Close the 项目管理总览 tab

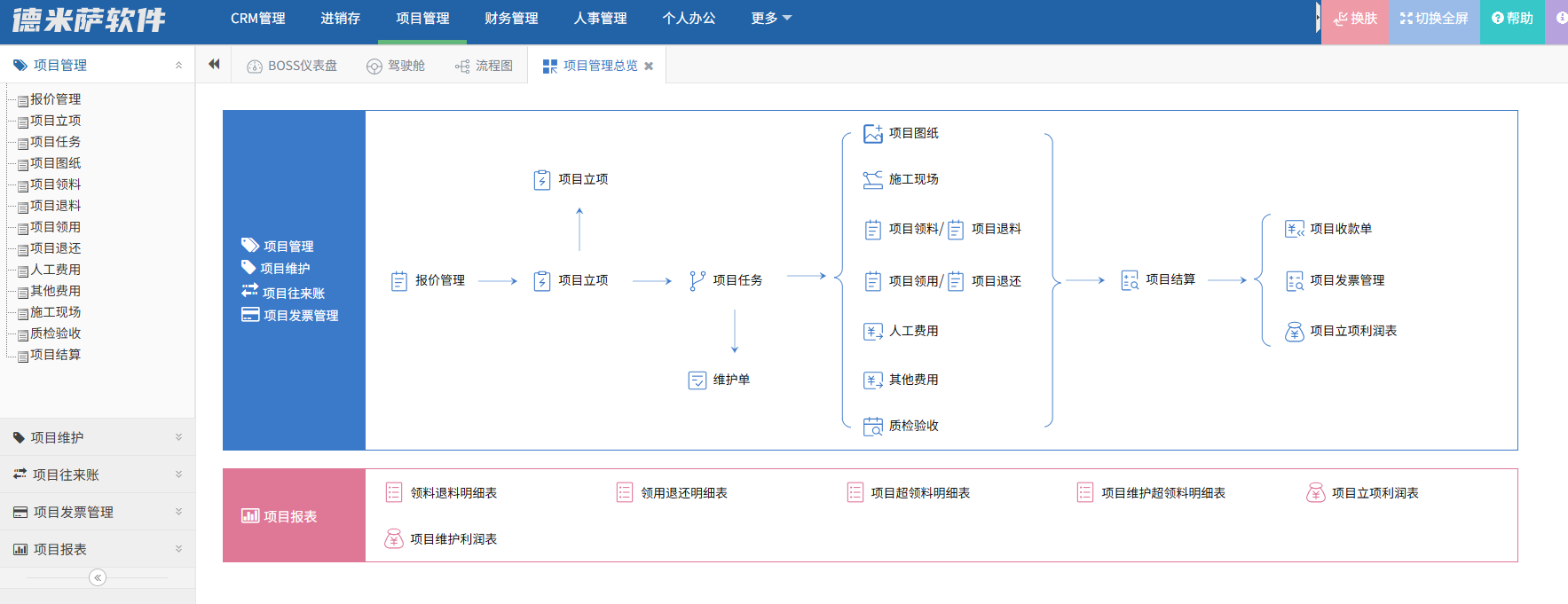coord(649,67)
